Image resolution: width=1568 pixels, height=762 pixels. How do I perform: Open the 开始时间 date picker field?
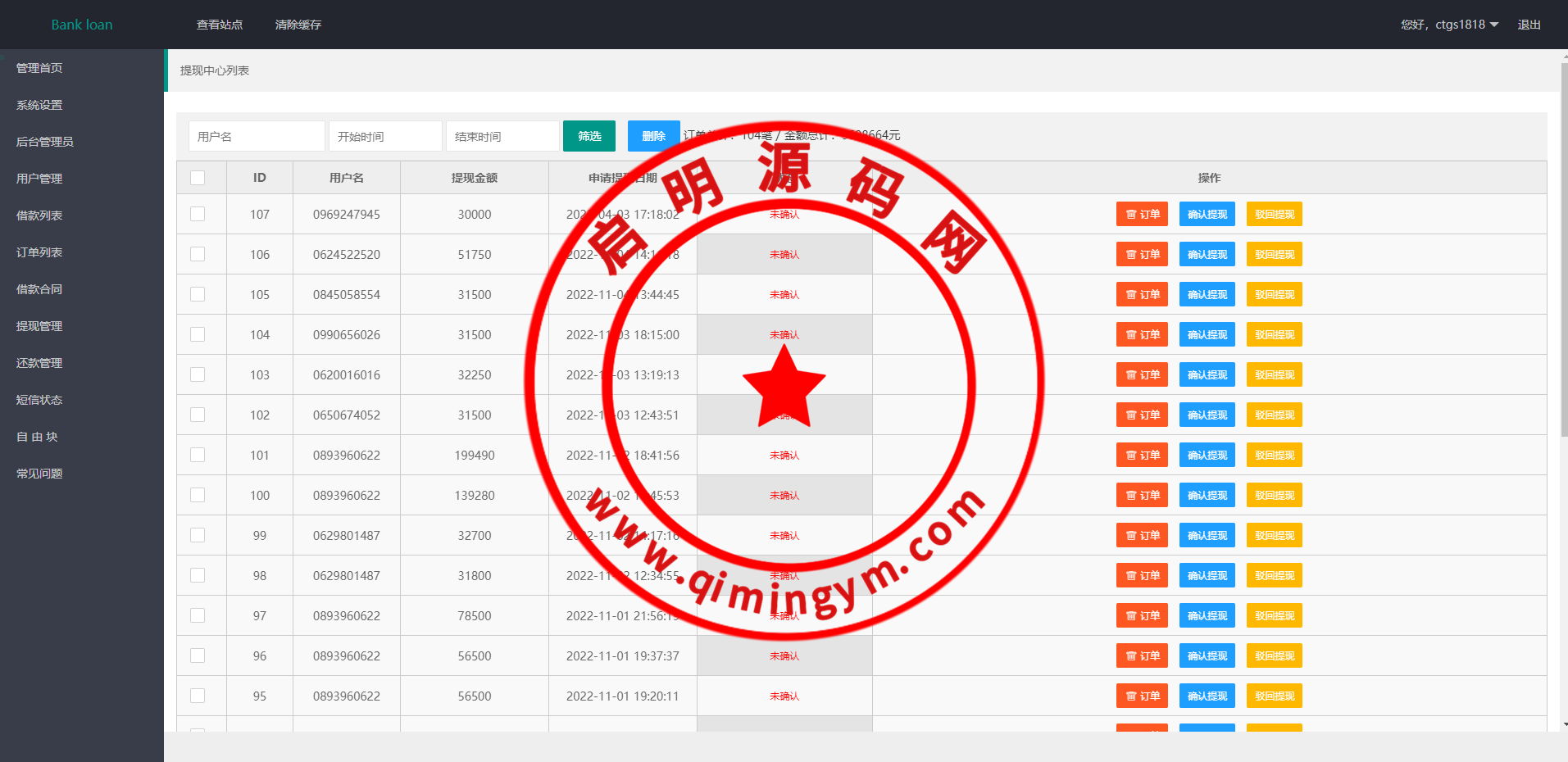(385, 136)
